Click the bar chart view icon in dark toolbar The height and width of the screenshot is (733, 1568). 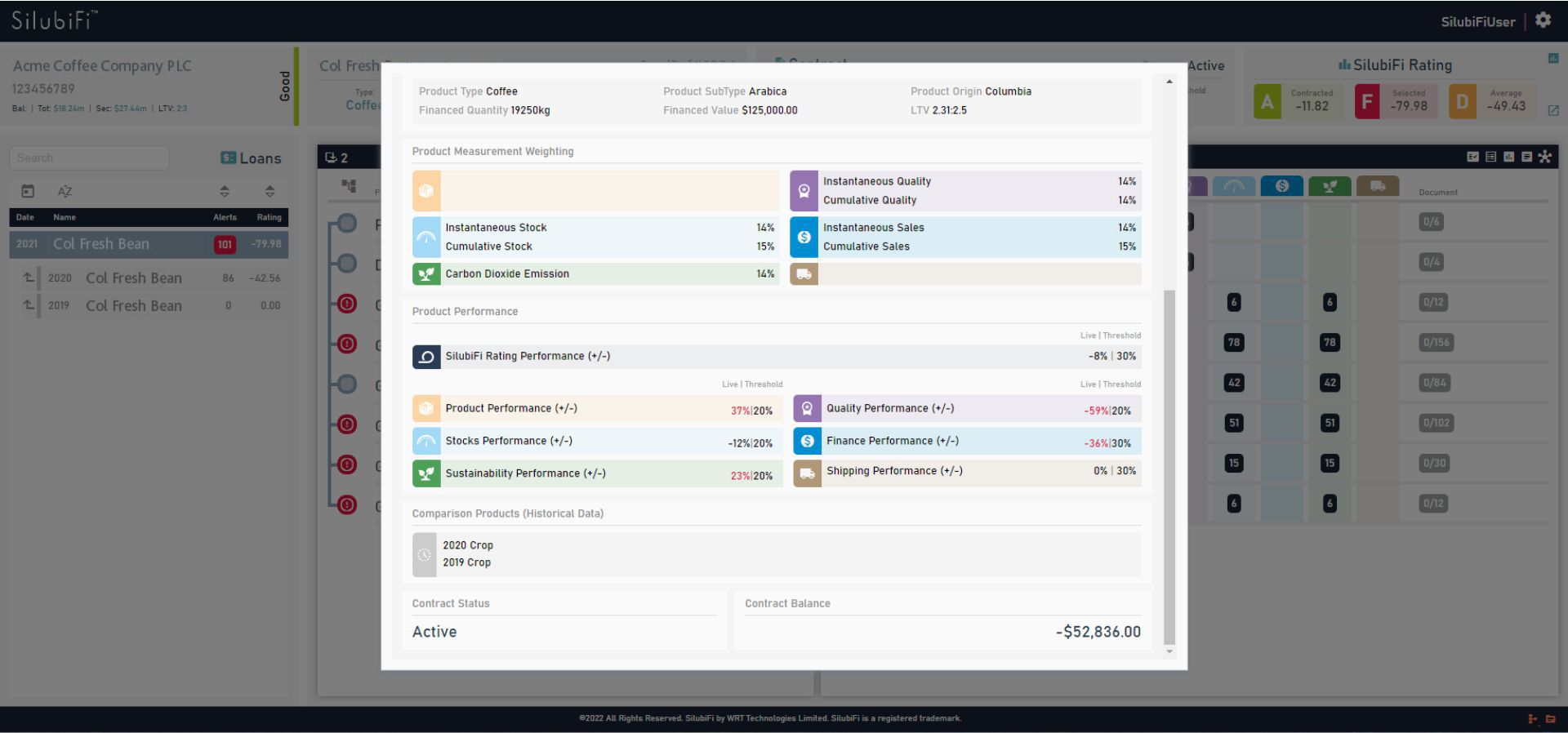tap(1508, 157)
